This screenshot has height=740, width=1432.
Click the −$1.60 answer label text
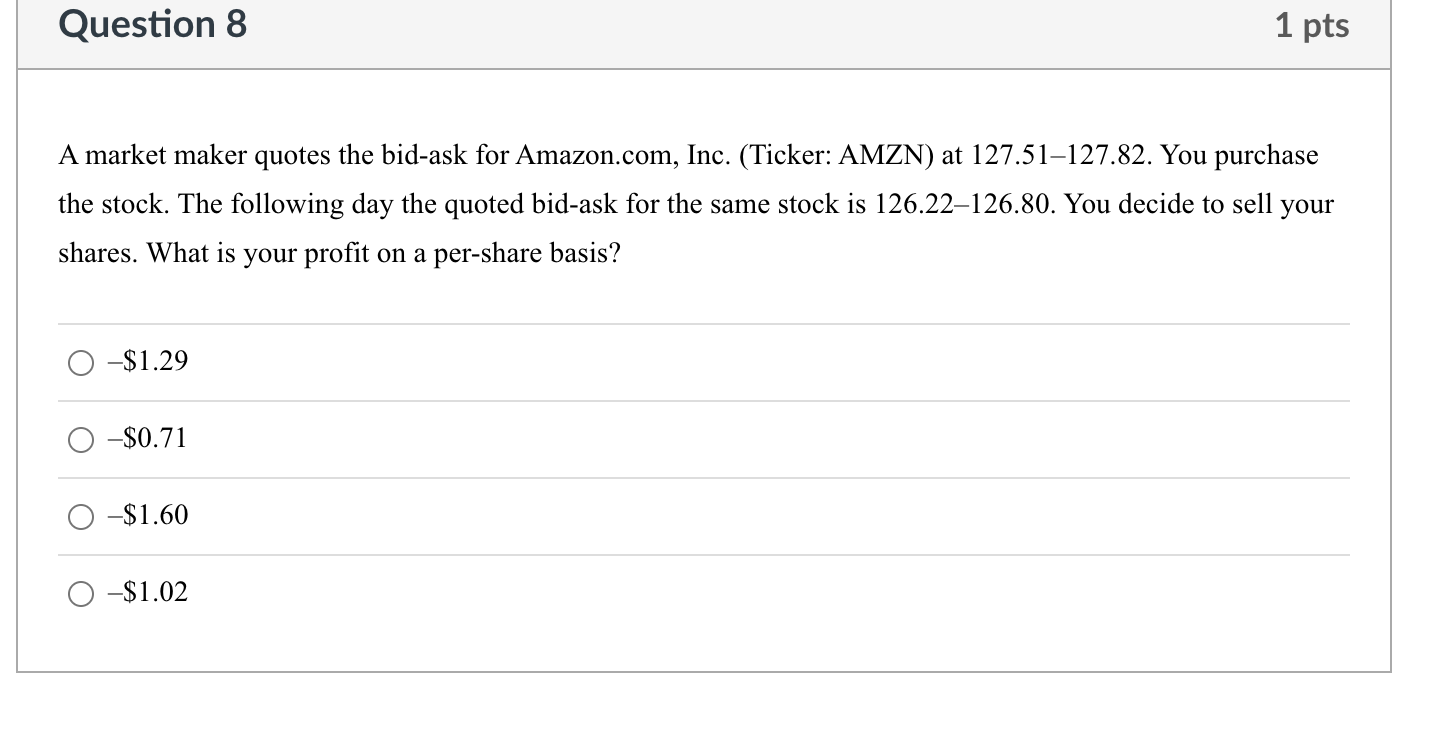(146, 516)
